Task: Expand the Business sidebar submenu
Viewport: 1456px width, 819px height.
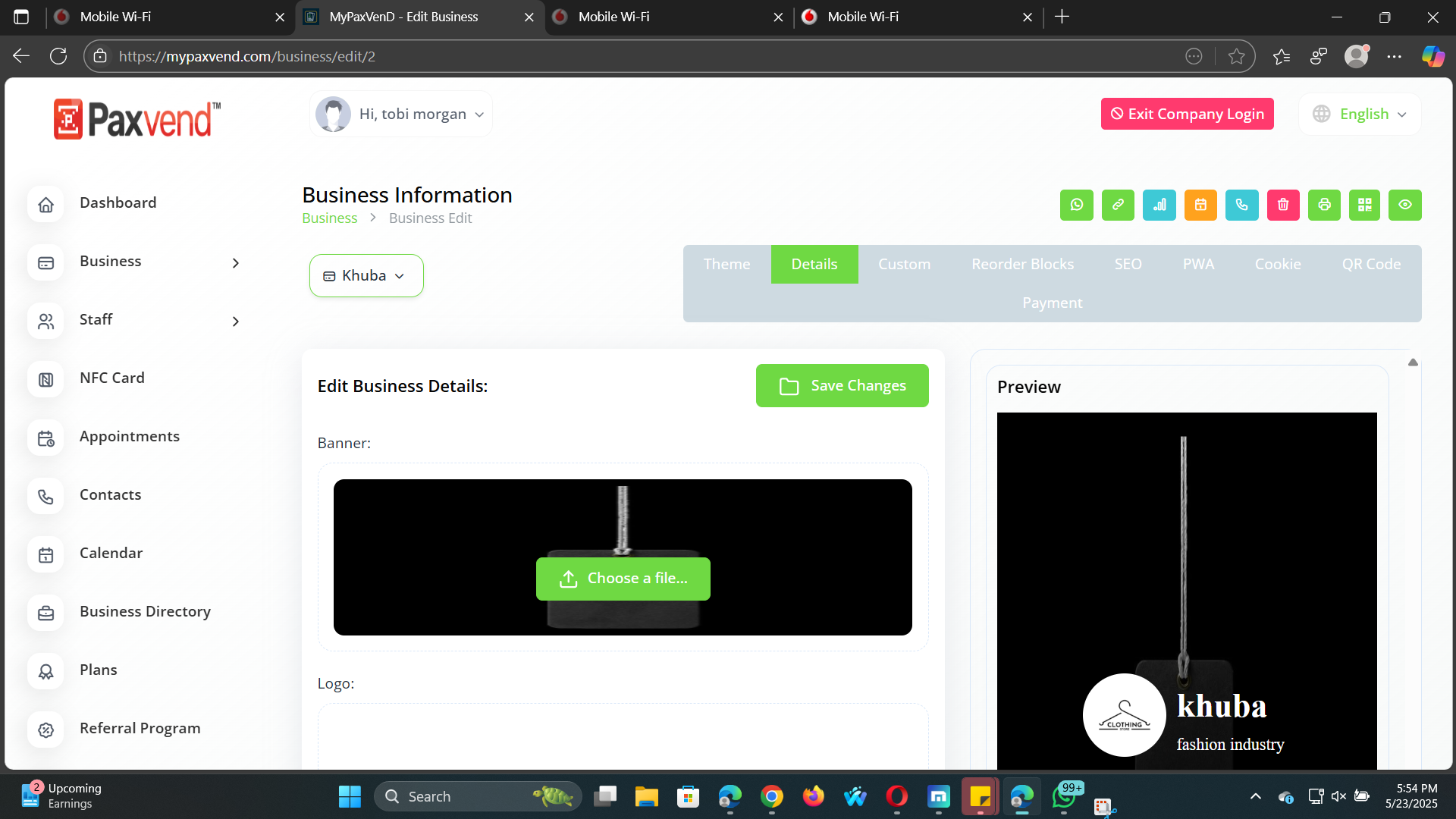Action: pos(235,262)
